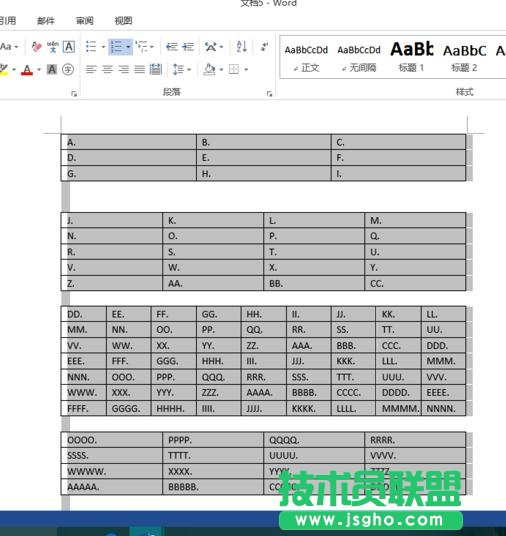The image size is (506, 536).
Task: Expand the Multilevel List dropdown arrow
Action: [152, 47]
